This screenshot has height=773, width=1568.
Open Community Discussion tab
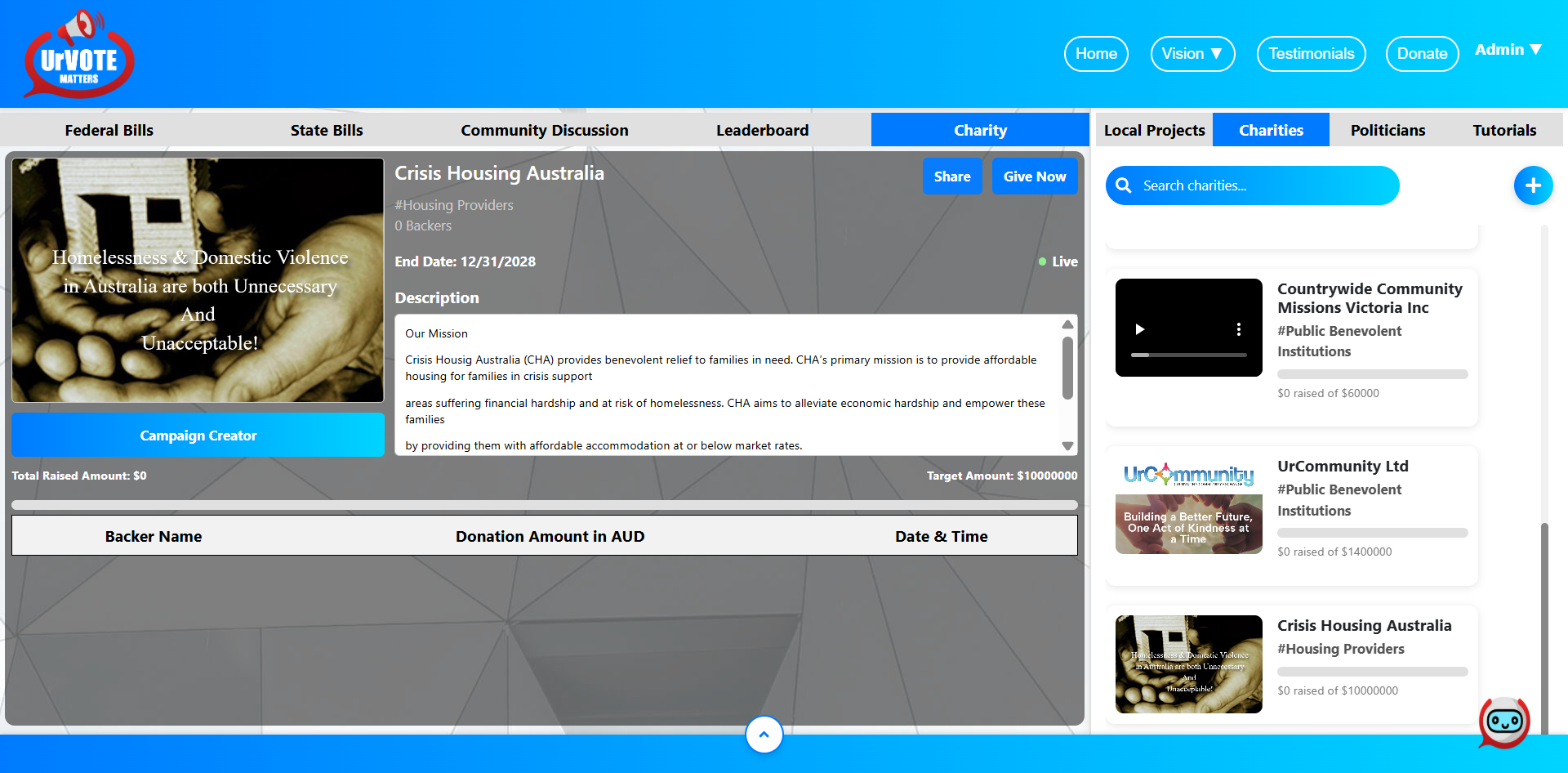(545, 130)
